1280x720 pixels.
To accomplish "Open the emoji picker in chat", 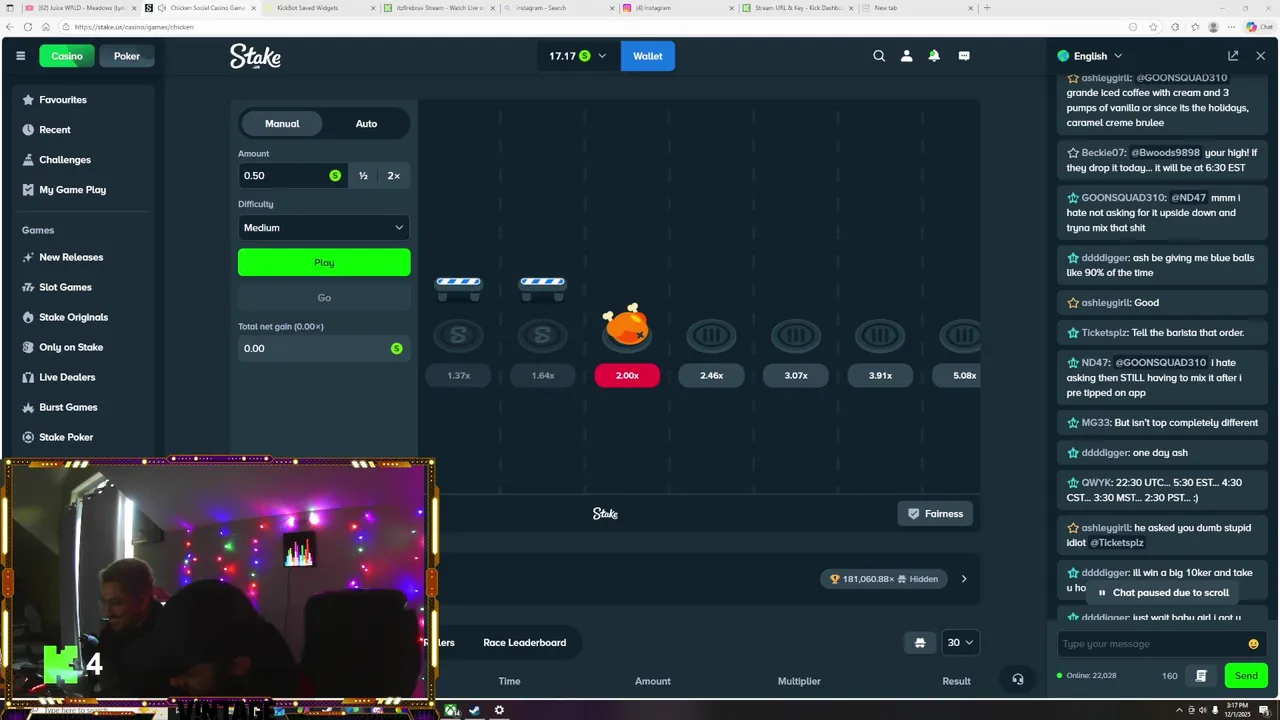I will tap(1253, 644).
